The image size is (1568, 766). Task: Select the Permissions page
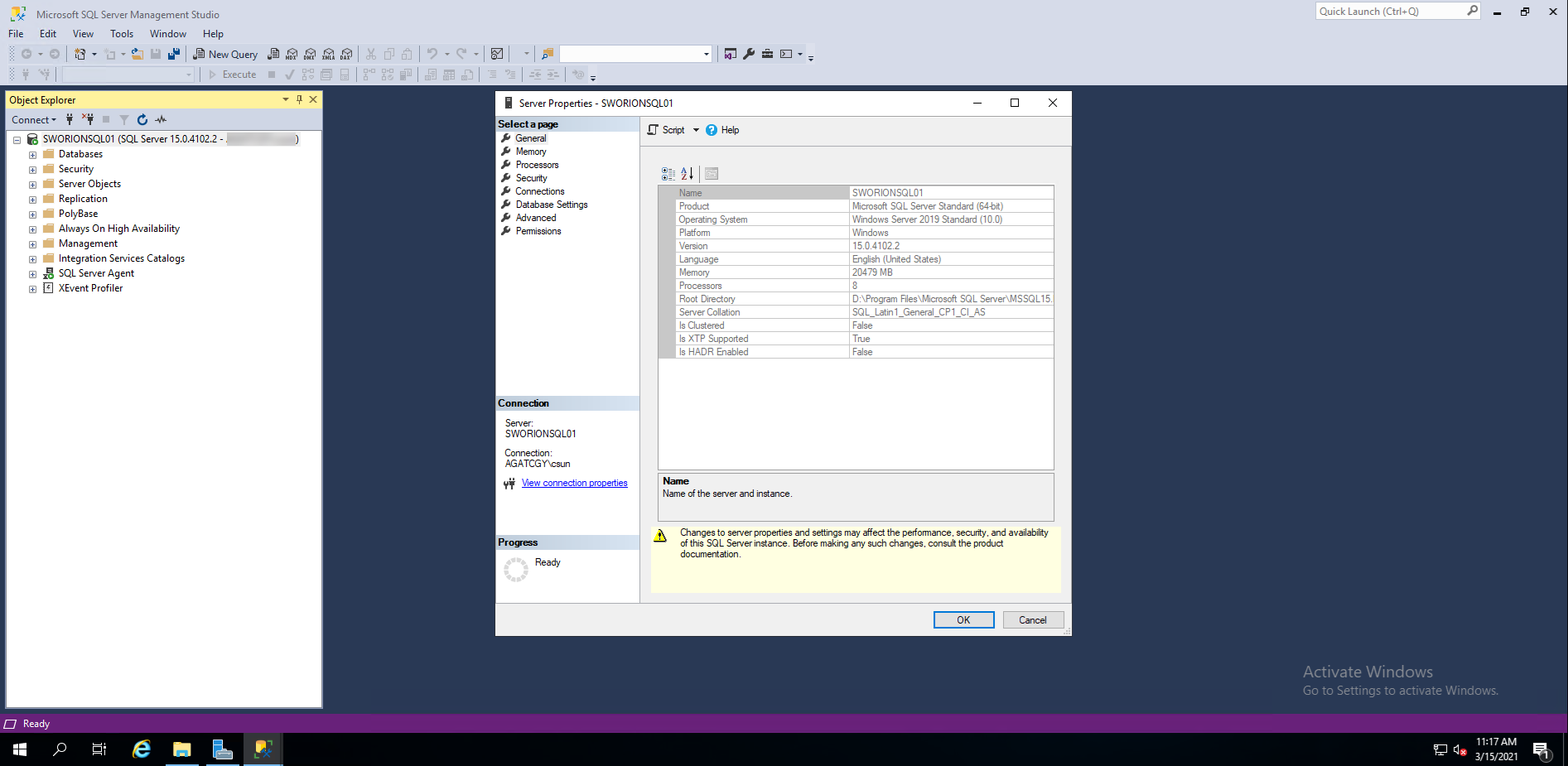(538, 231)
